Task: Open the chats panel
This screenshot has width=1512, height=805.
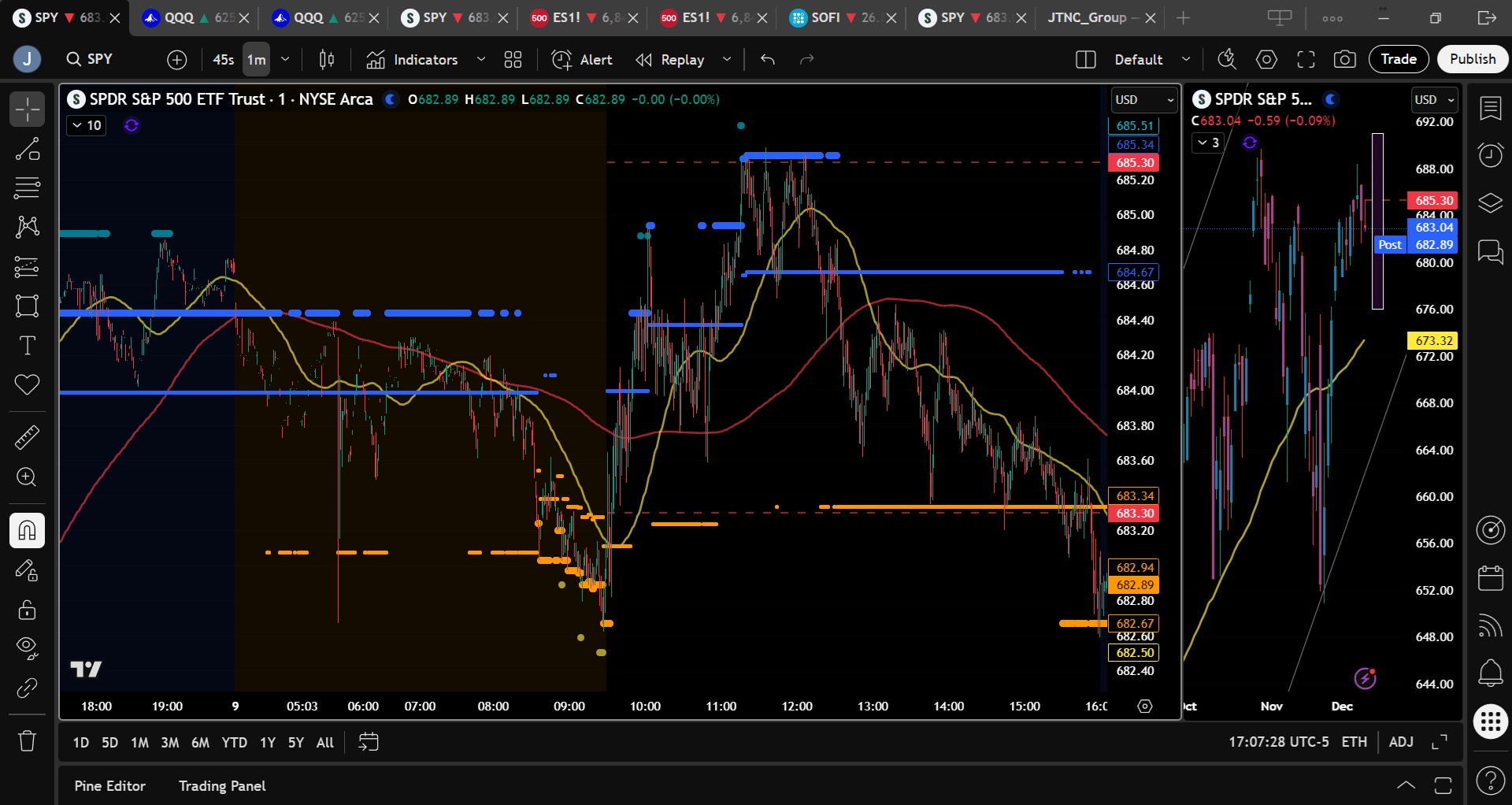Action: (x=1491, y=252)
